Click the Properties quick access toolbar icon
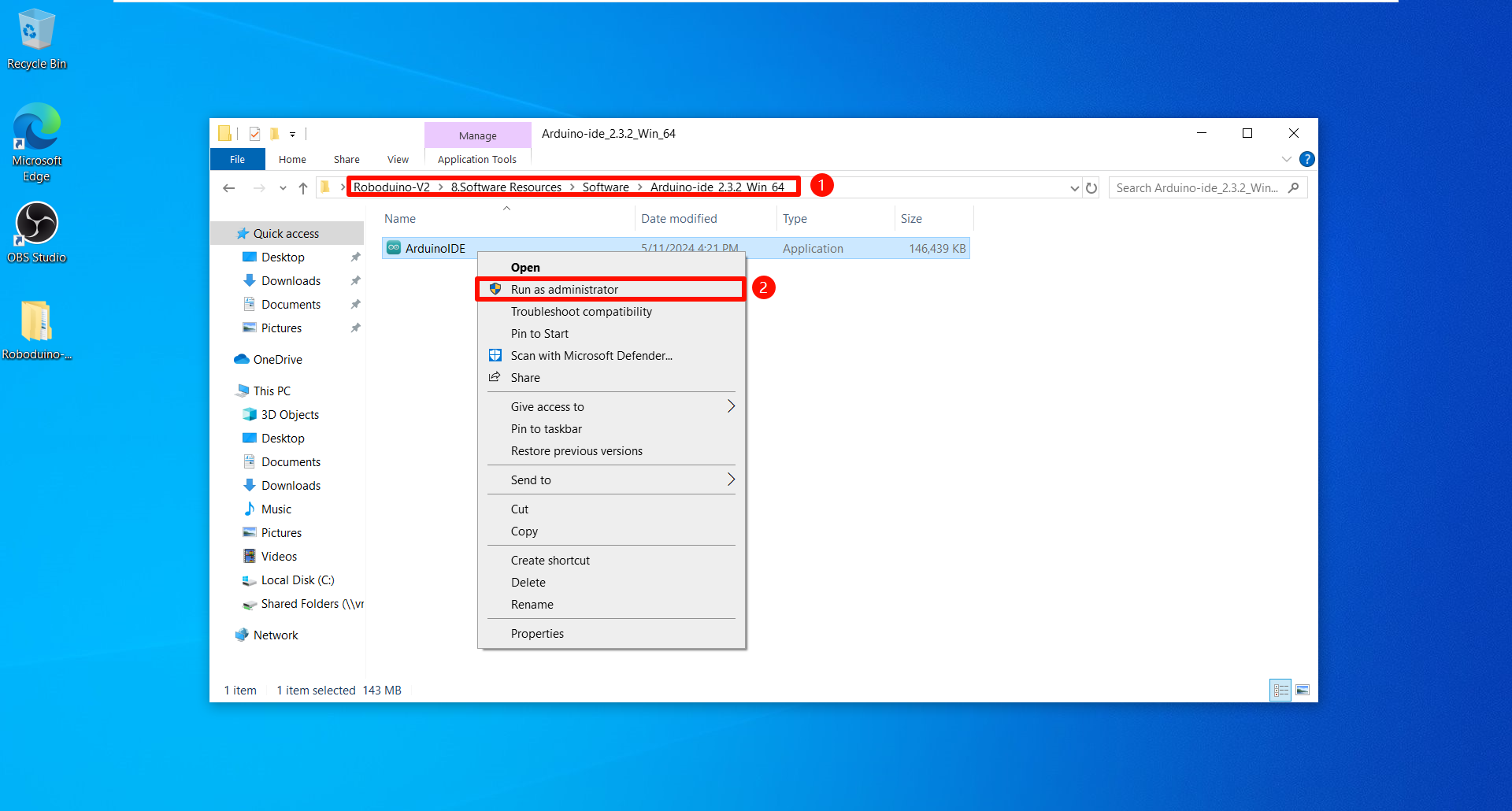Viewport: 1512px width, 811px height. click(x=254, y=134)
